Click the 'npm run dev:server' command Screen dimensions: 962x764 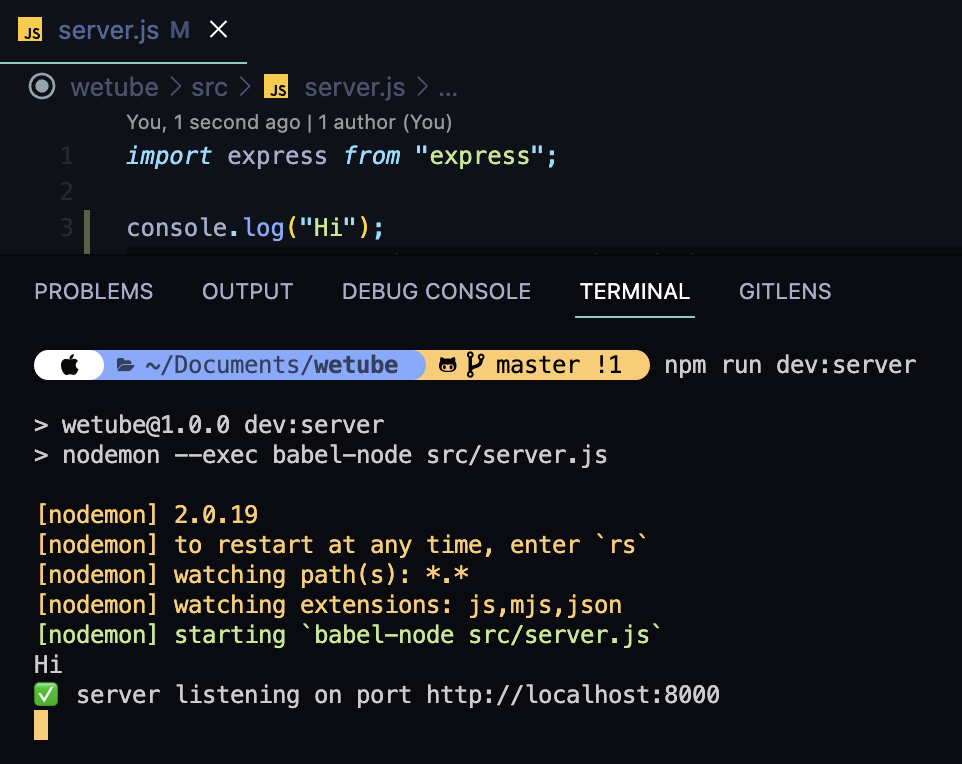tap(790, 365)
